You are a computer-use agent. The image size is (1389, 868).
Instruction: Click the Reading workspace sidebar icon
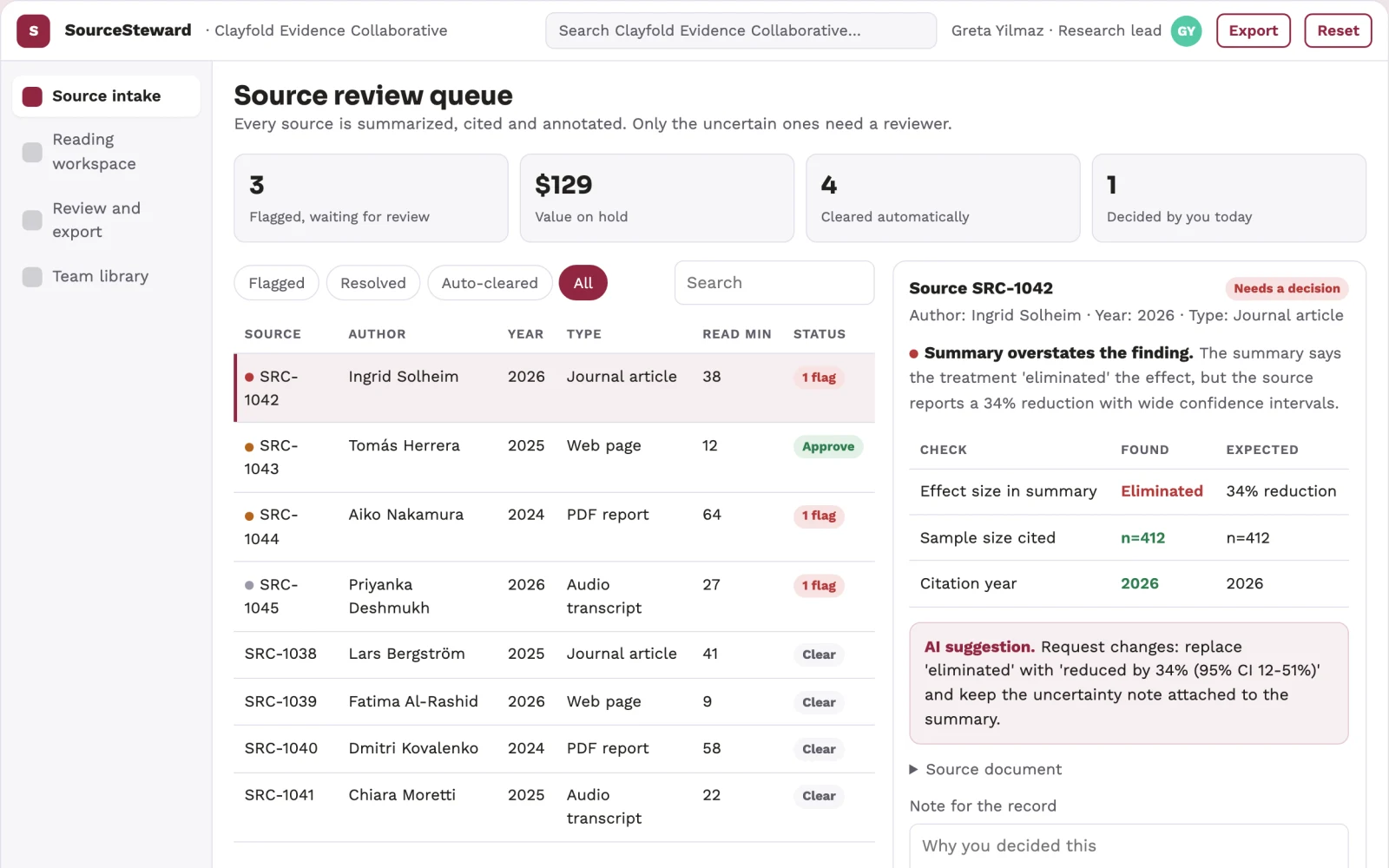32,152
